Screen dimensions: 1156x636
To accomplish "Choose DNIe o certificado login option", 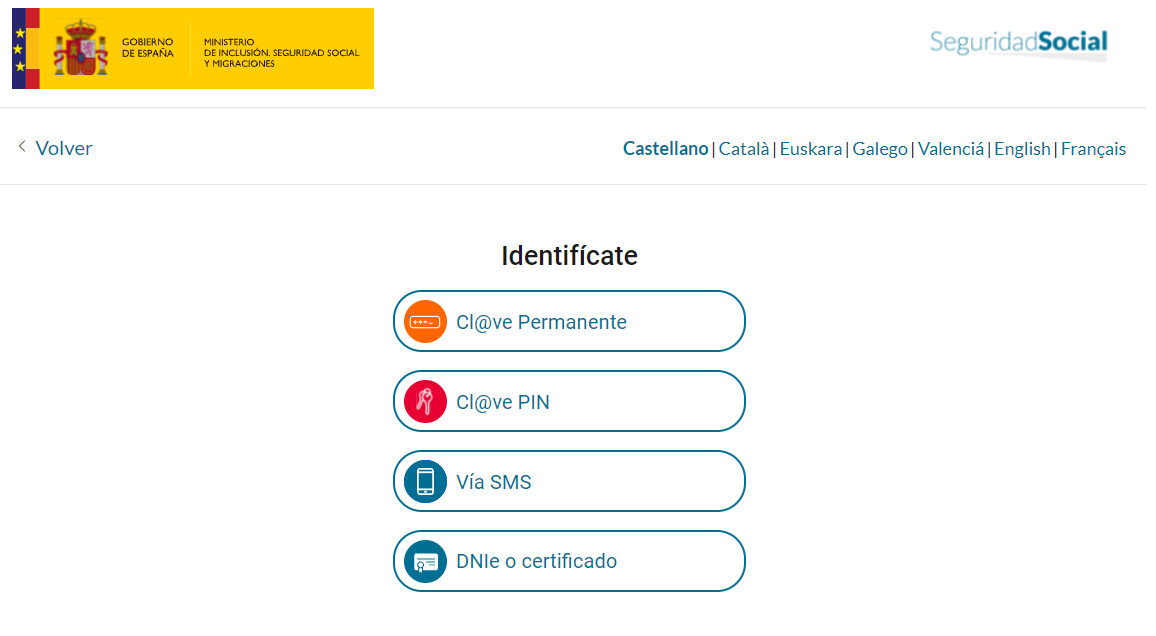I will [569, 561].
